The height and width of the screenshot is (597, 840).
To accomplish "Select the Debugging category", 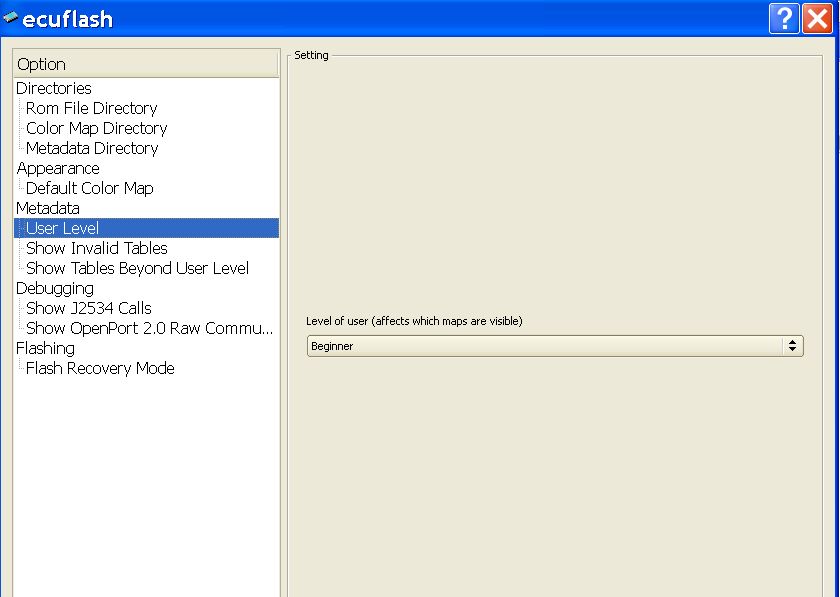I will click(55, 288).
